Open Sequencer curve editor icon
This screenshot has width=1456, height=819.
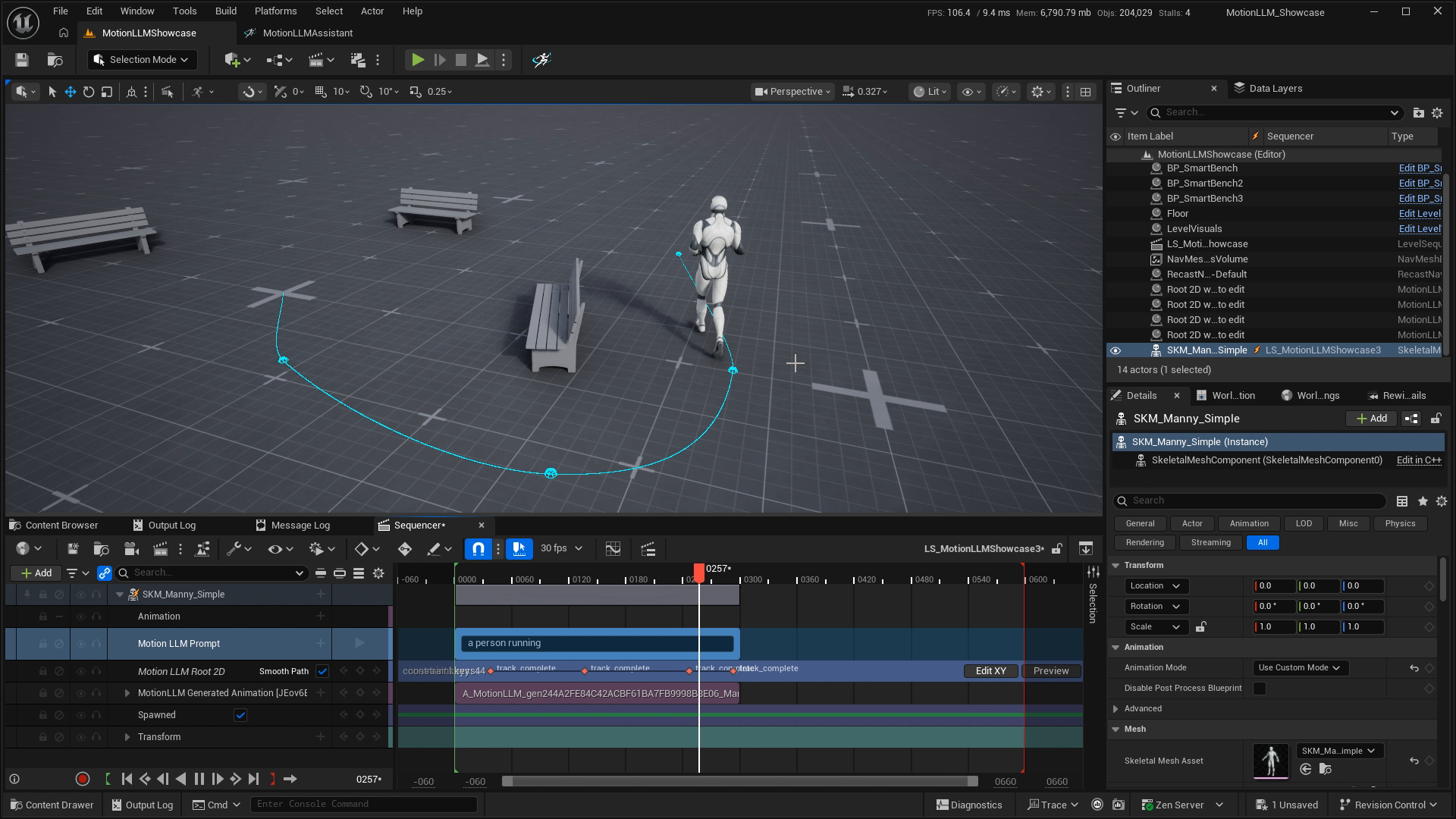coord(613,549)
